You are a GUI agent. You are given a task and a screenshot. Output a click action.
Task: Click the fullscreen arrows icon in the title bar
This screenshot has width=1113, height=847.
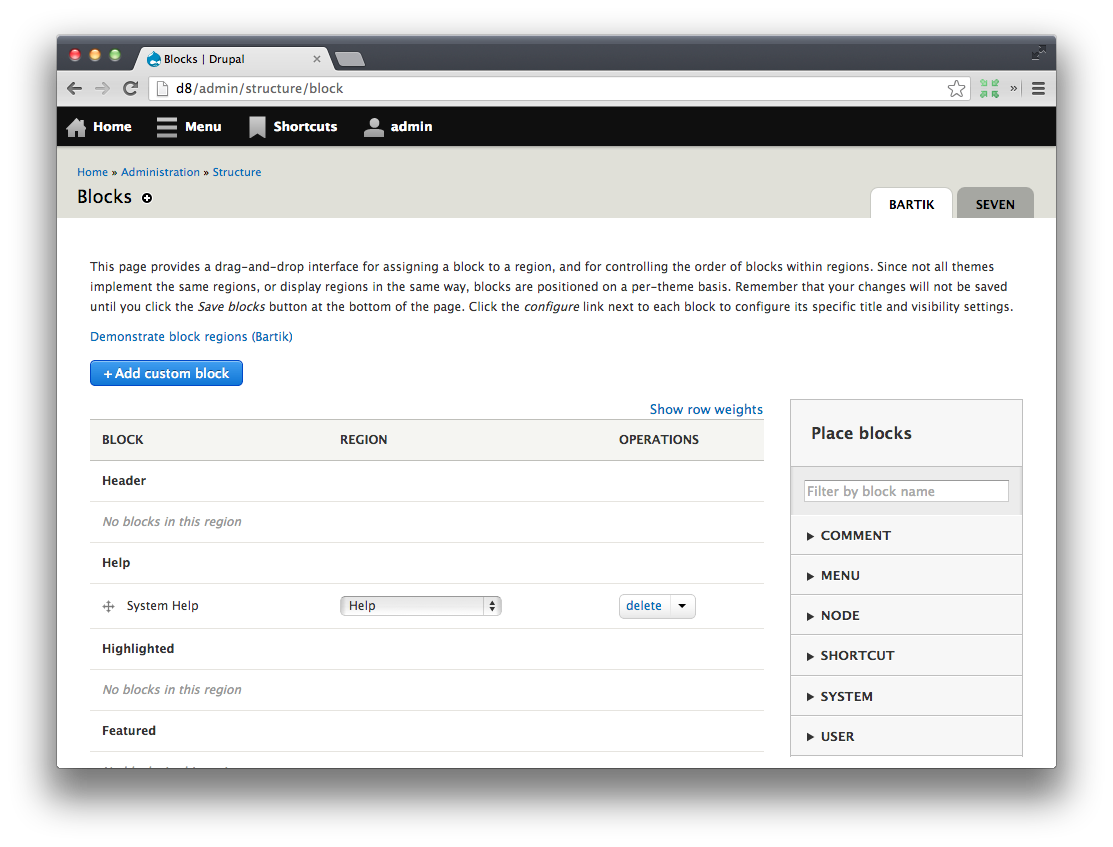(x=1038, y=53)
